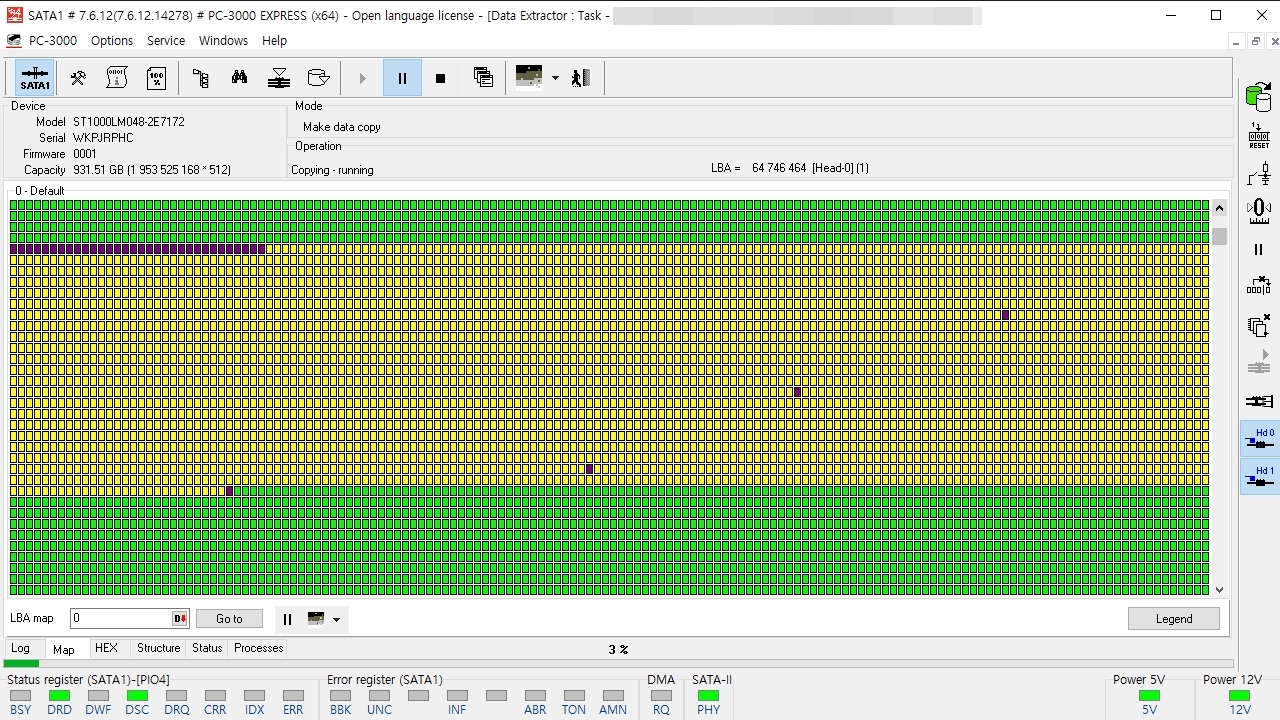Viewport: 1280px width, 720px height.
Task: Toggle the pause button beside Go to
Action: click(x=287, y=619)
